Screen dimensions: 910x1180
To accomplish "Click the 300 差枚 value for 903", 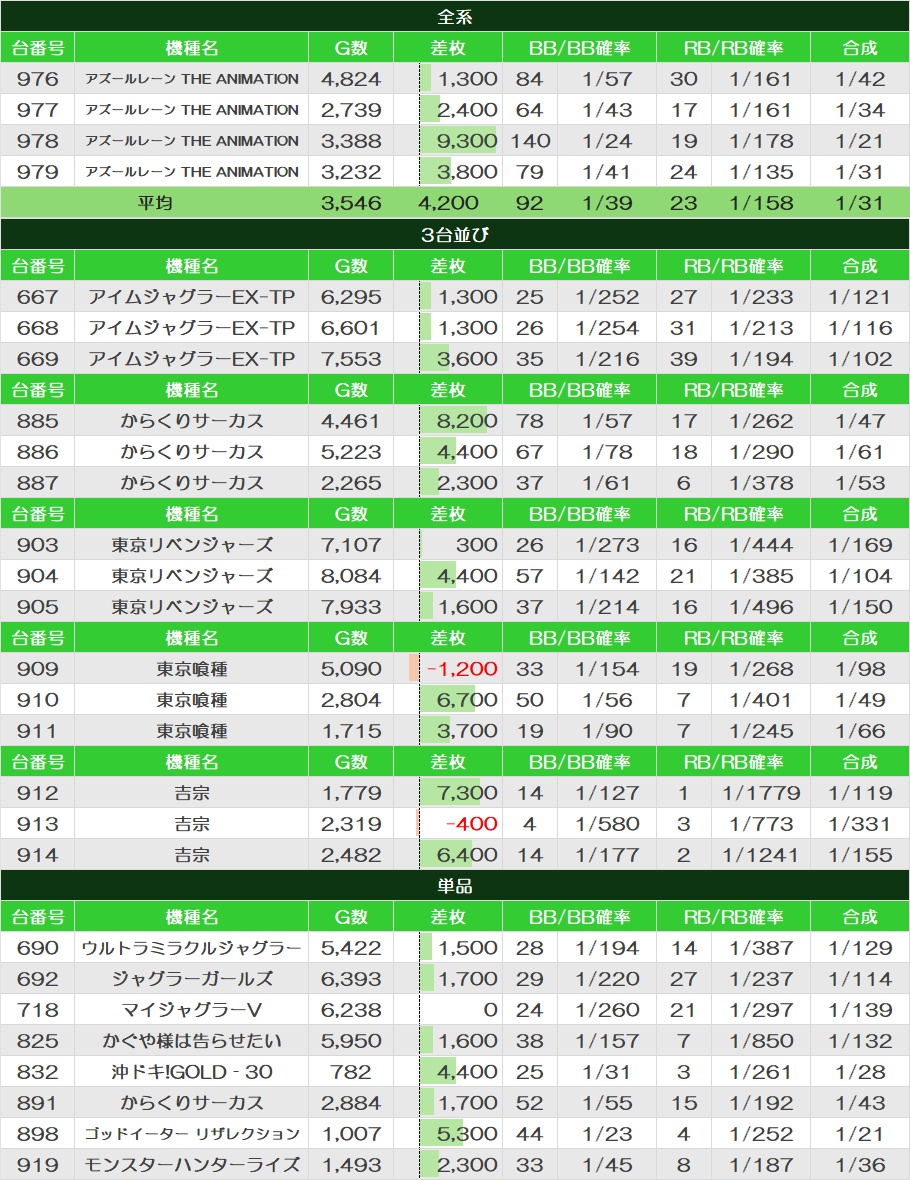I will [x=476, y=545].
